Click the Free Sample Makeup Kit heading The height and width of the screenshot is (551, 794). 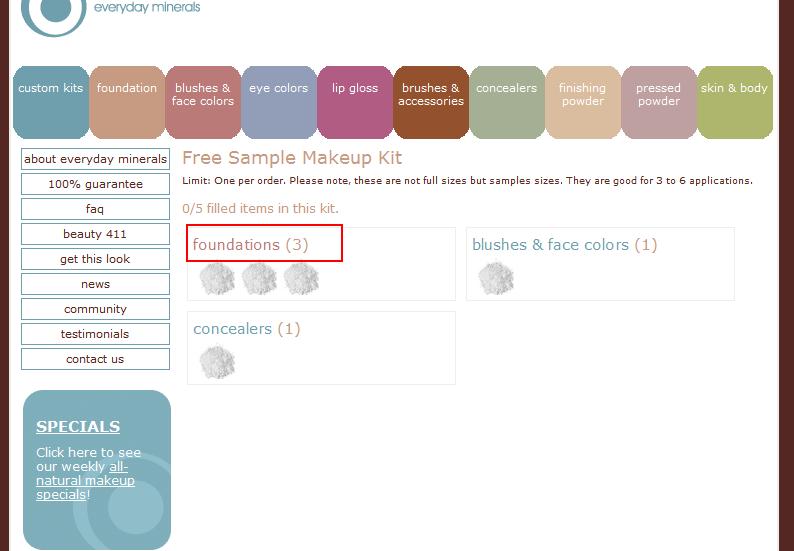coord(292,158)
